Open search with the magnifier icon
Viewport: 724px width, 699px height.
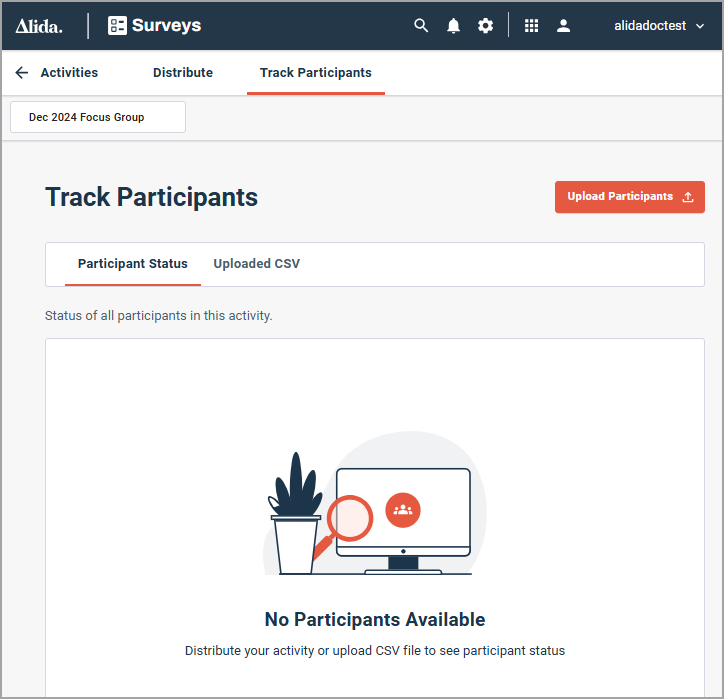click(x=421, y=25)
